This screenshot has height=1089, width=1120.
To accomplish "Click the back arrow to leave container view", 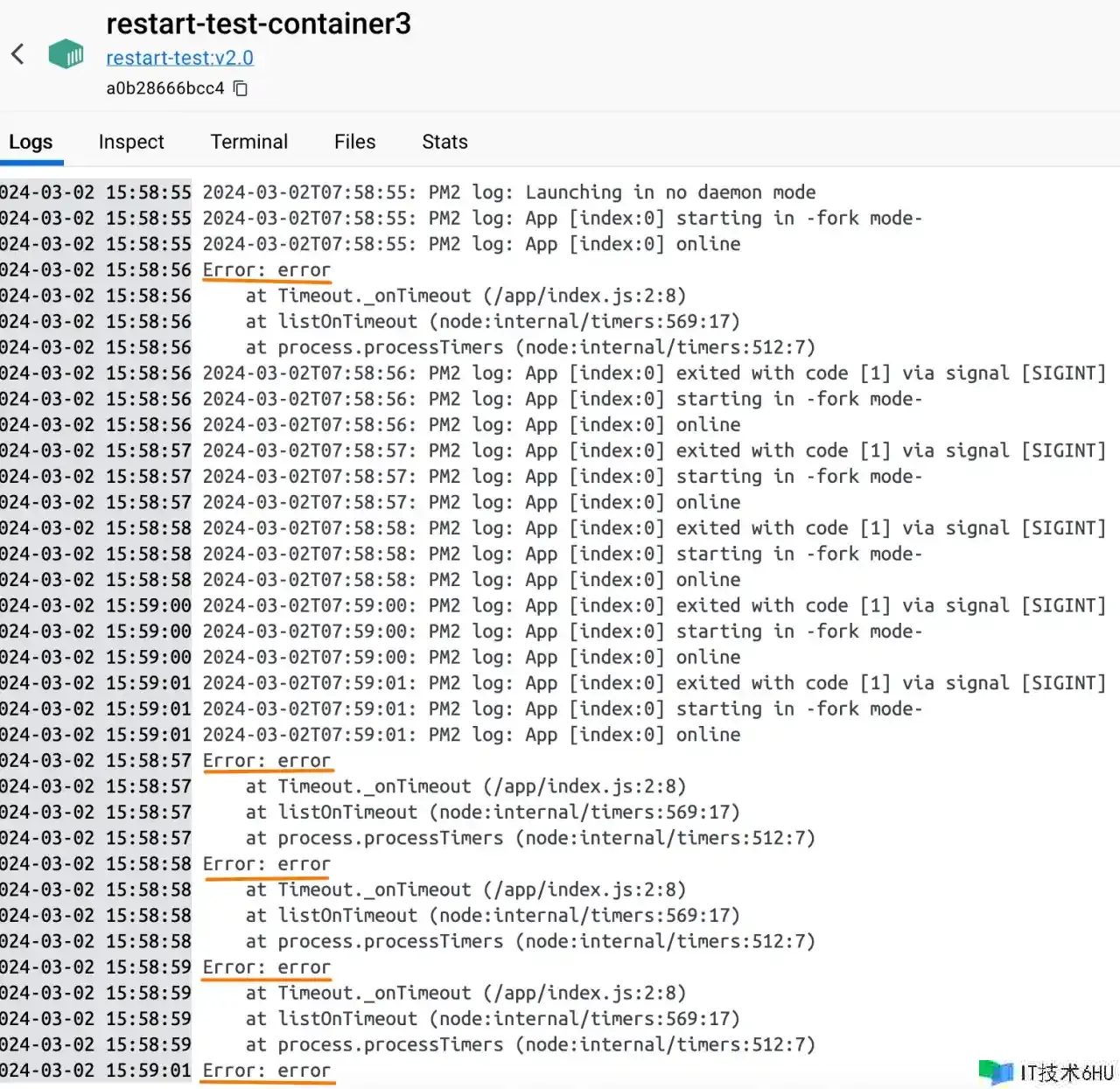I will tap(18, 54).
